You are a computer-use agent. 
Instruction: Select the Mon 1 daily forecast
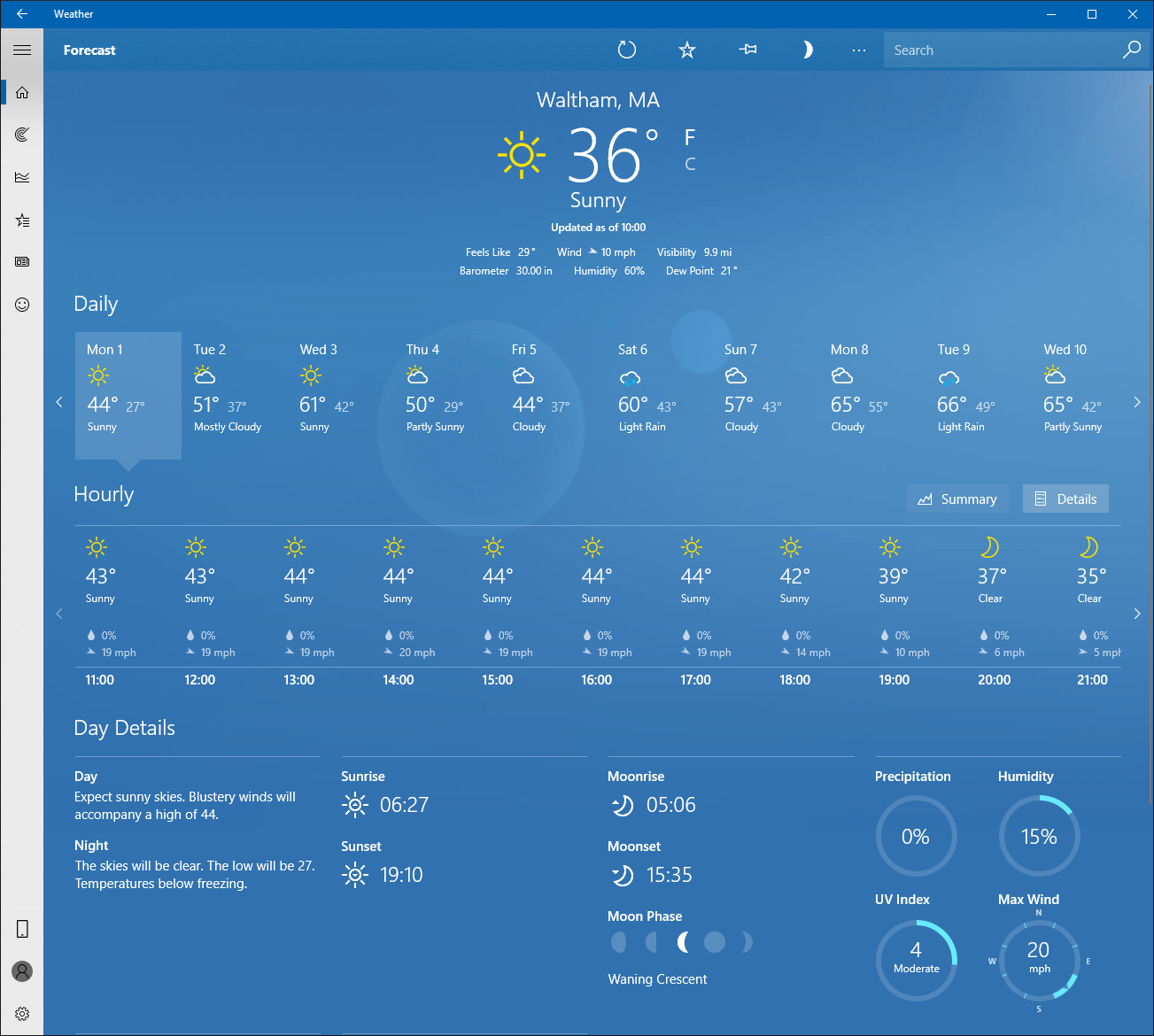128,396
